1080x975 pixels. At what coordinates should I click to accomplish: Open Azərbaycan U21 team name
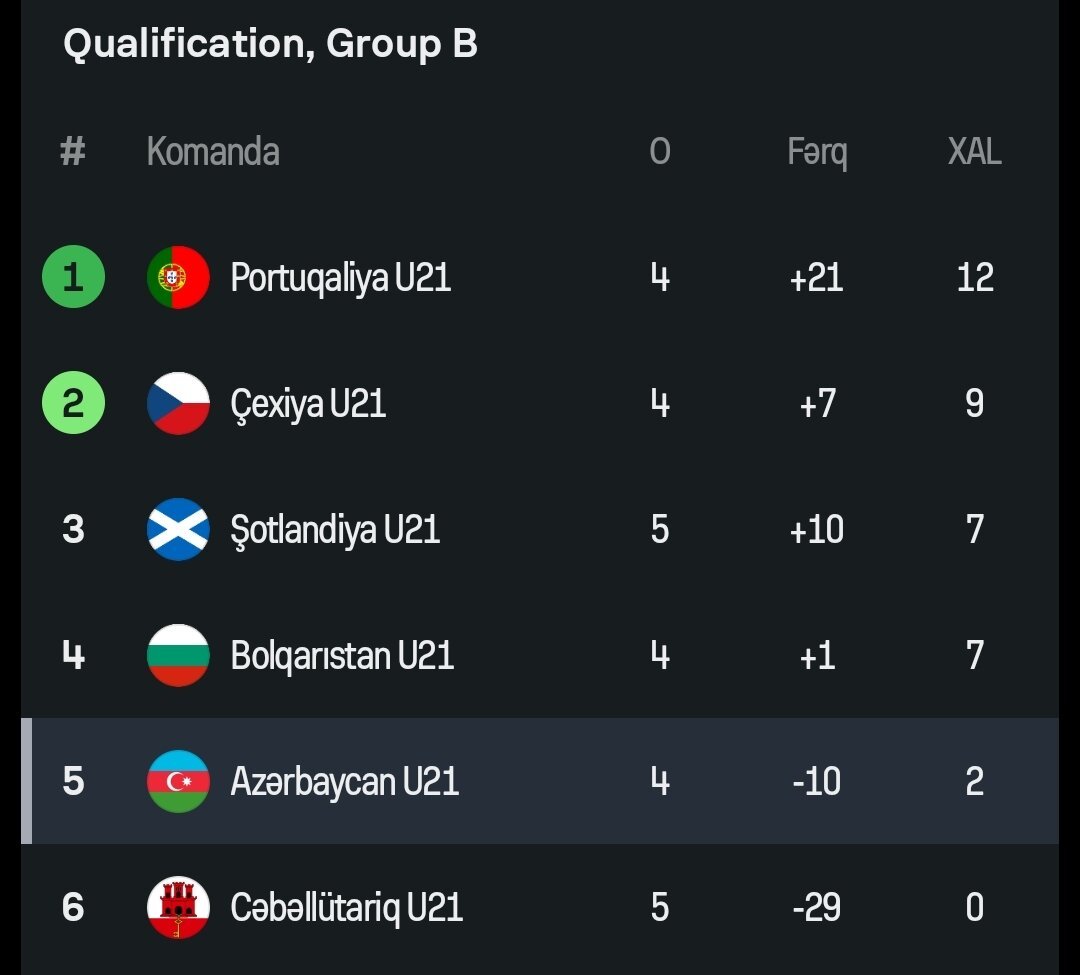point(344,781)
